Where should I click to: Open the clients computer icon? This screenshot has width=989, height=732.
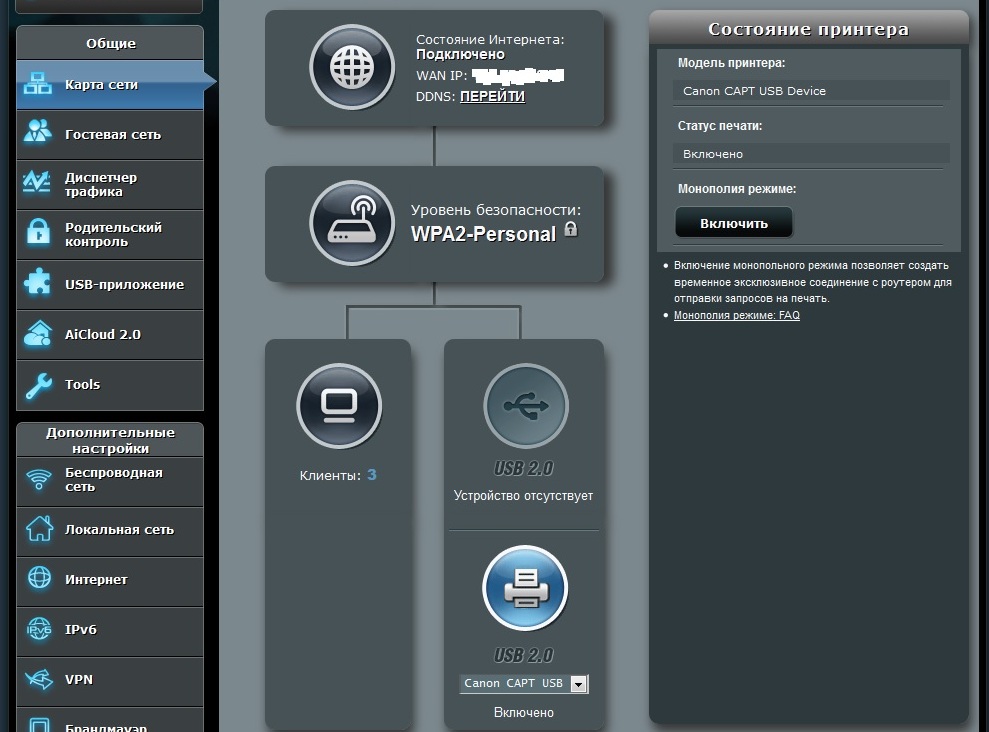tap(339, 405)
